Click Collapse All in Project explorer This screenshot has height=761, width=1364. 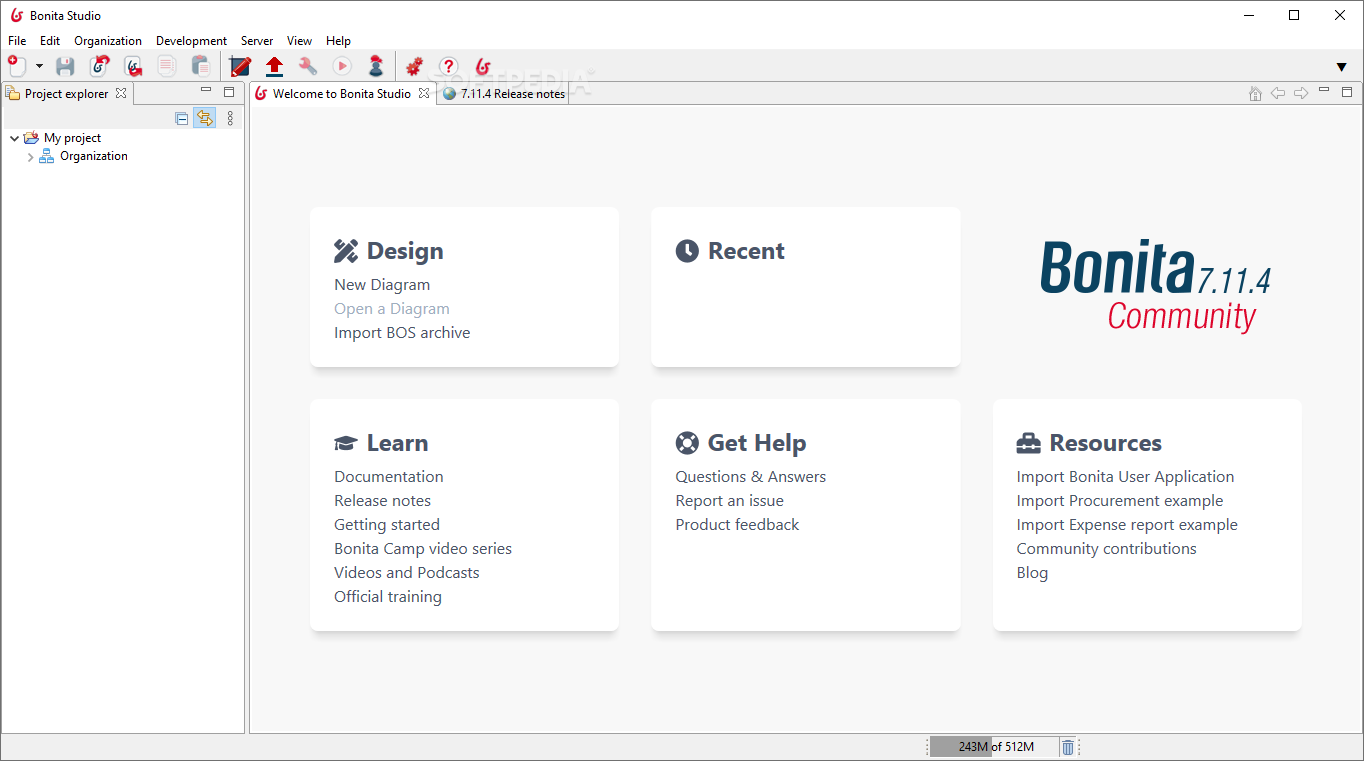[x=181, y=118]
